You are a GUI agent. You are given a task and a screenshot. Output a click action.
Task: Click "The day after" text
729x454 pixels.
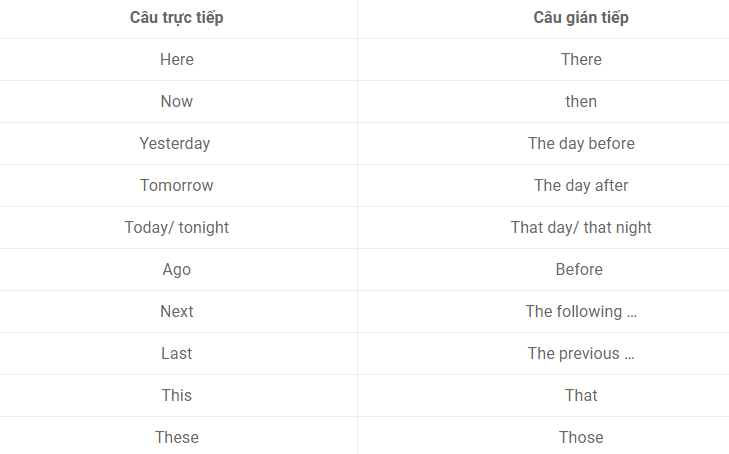pos(581,185)
